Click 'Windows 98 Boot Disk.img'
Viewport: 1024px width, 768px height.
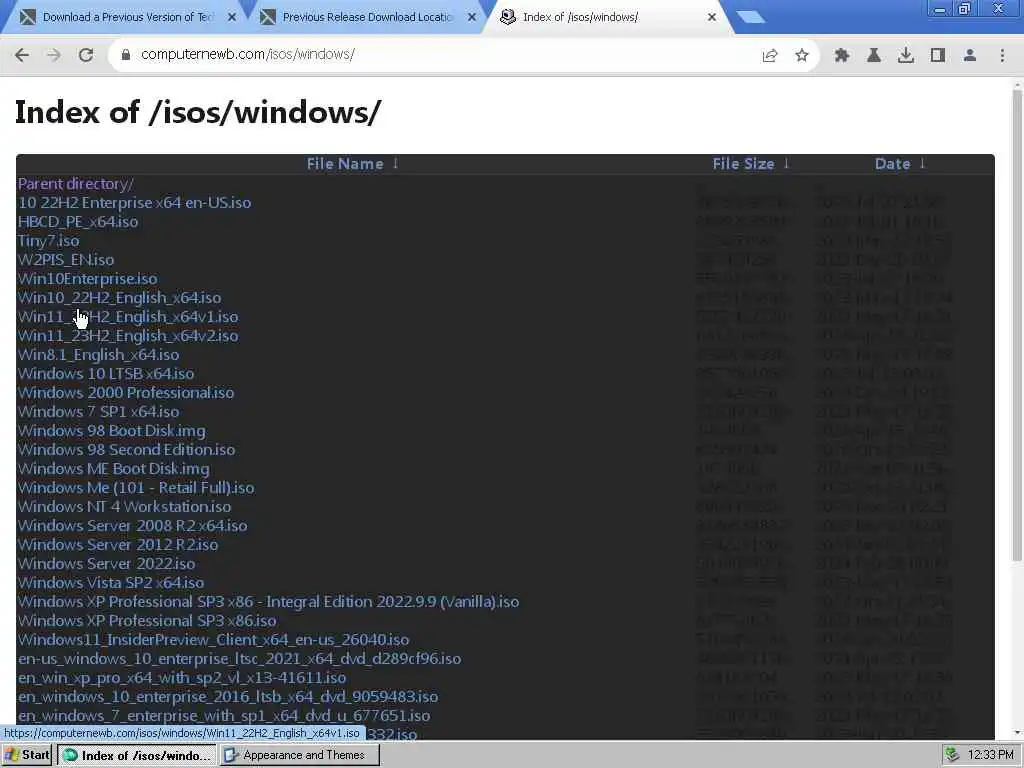pos(111,431)
